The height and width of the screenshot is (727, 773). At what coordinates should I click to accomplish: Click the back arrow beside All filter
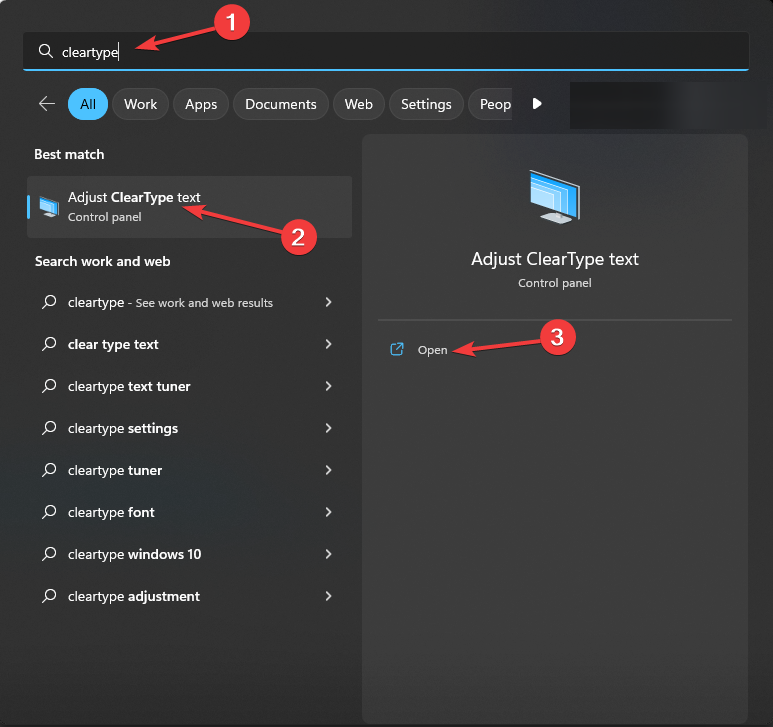(x=47, y=104)
